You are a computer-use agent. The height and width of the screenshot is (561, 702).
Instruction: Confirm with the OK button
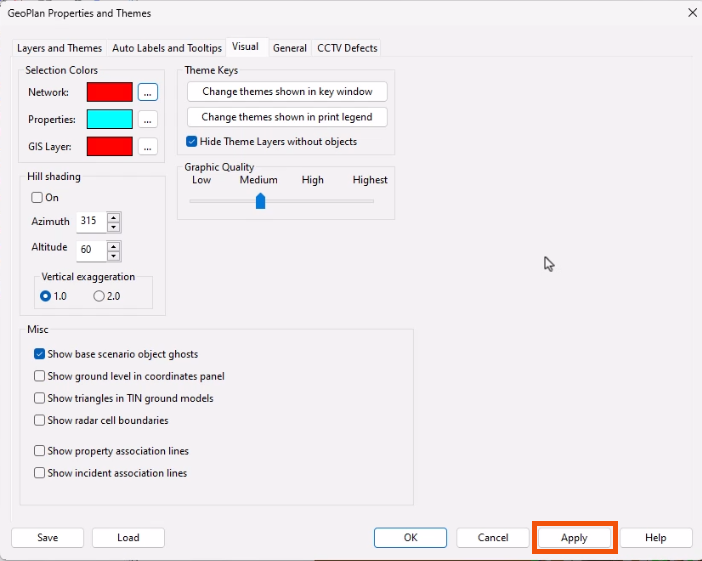pyautogui.click(x=411, y=537)
